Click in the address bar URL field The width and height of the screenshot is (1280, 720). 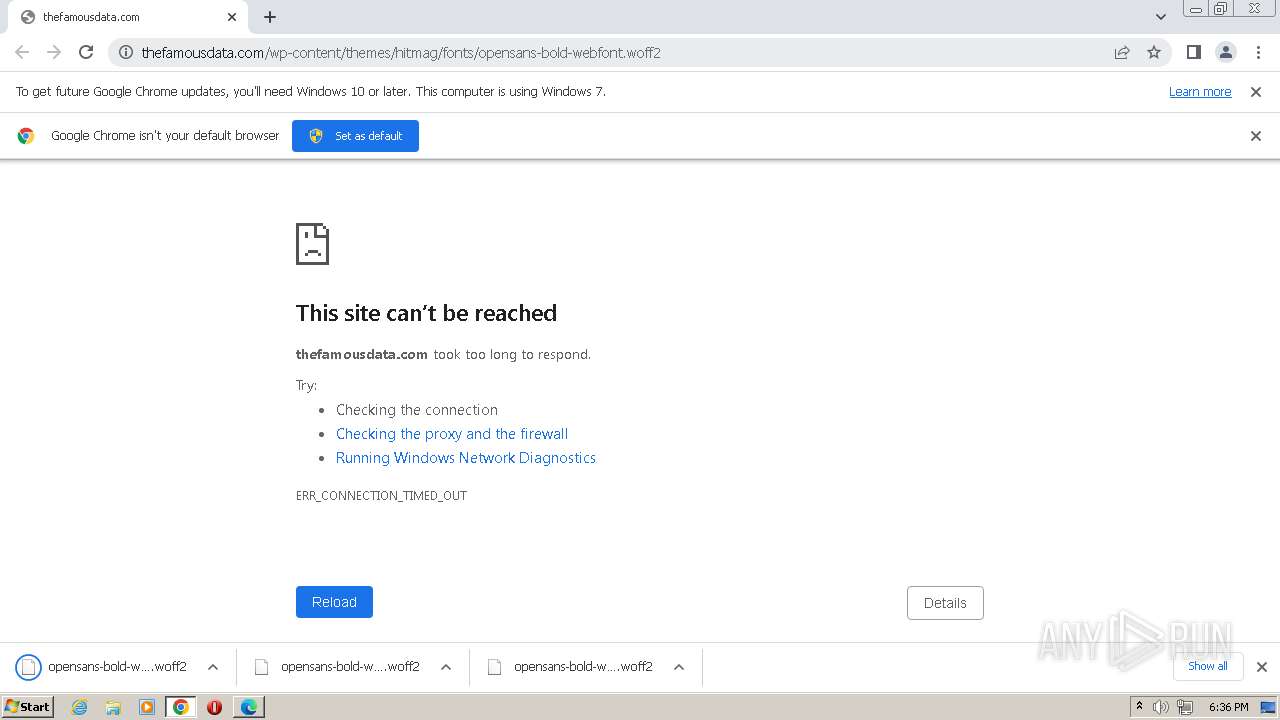[x=600, y=52]
